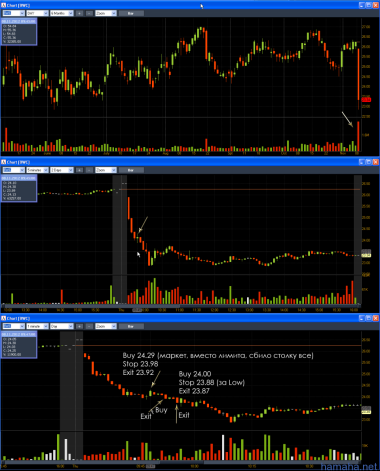Click the minus zoom button in the top chart toolbar
The width and height of the screenshot is (380, 471).
pyautogui.click(x=89, y=13)
